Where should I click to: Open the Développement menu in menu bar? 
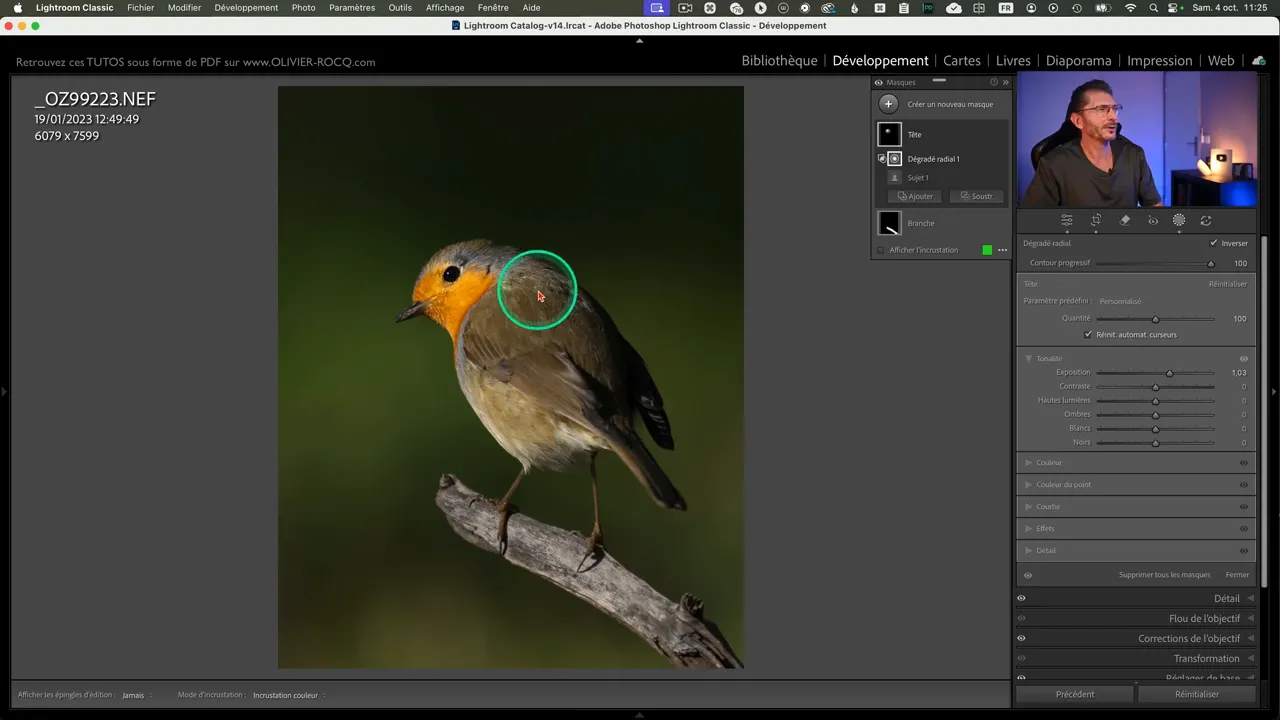[246, 8]
